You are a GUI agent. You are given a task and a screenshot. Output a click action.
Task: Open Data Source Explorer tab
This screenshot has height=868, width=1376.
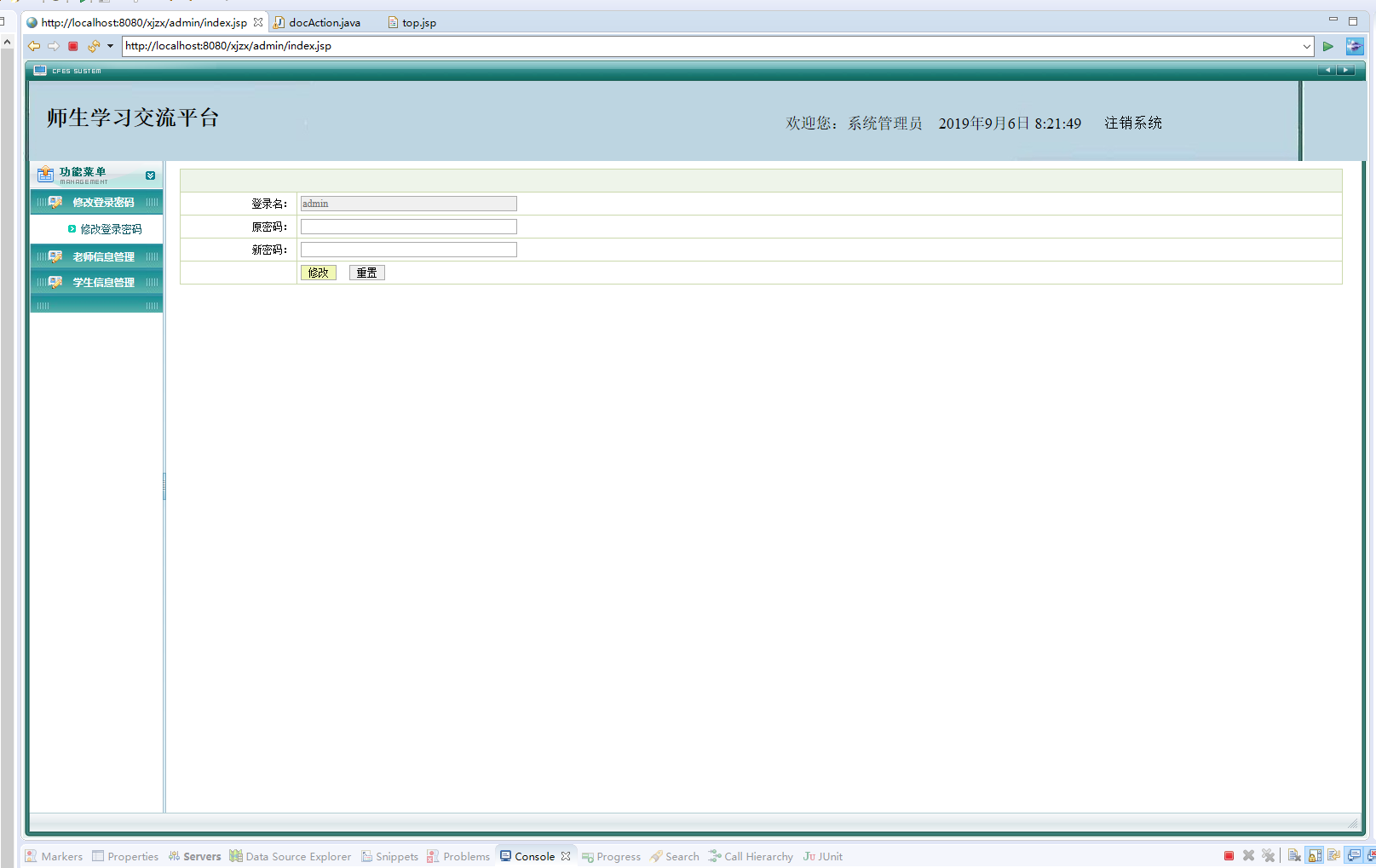click(x=290, y=856)
